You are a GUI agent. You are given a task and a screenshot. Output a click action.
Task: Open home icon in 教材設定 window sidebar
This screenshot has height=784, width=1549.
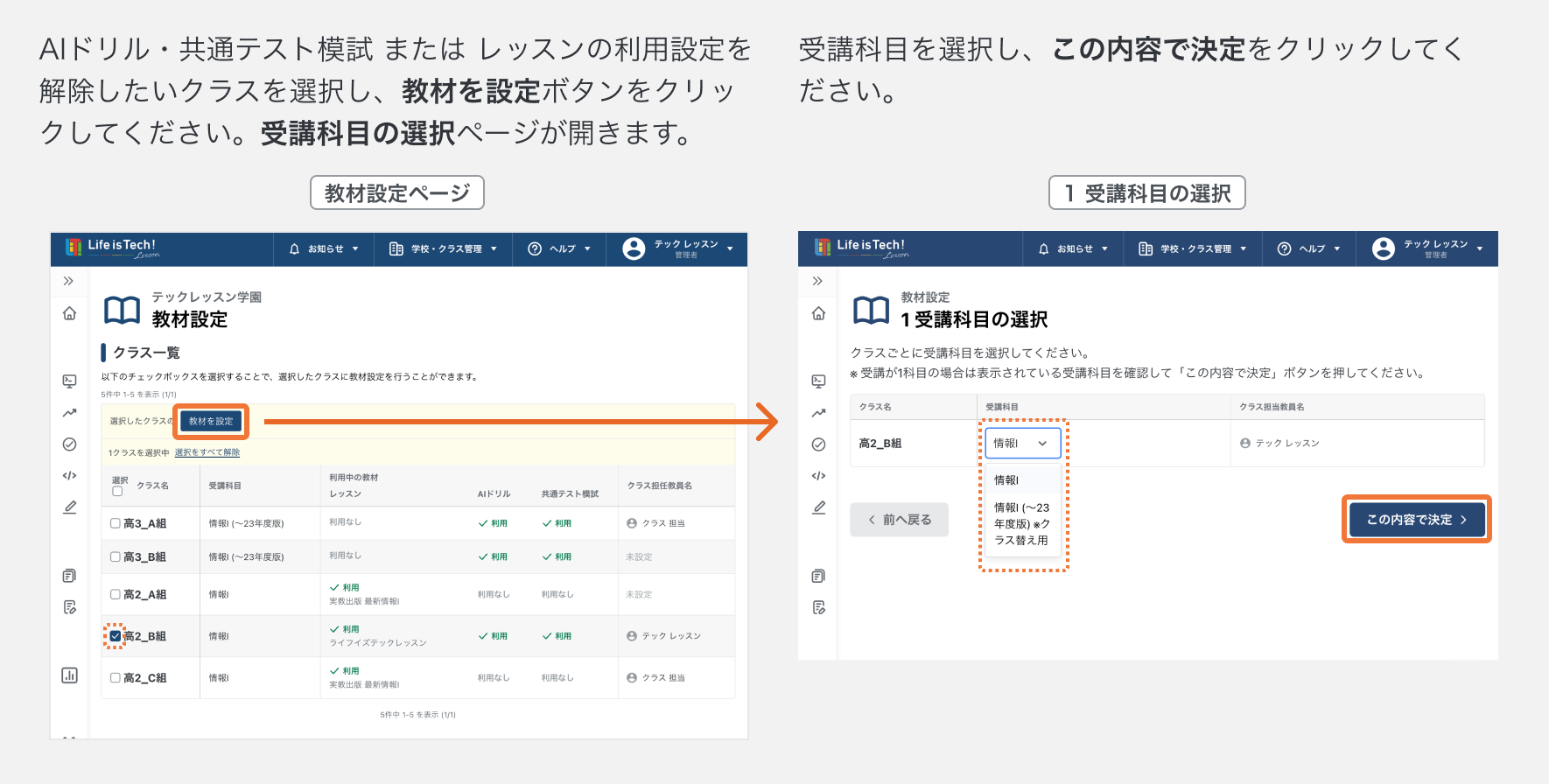[x=69, y=313]
